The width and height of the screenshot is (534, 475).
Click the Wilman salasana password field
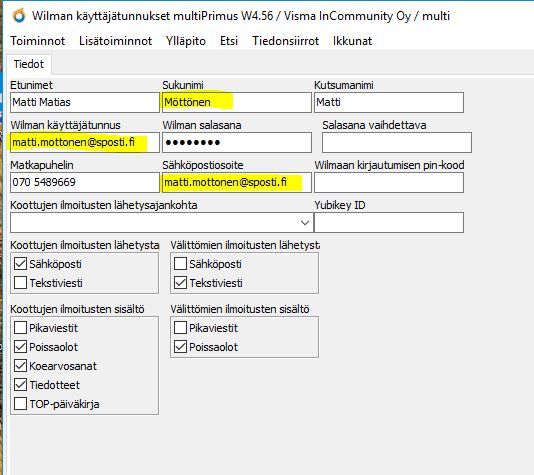237,142
